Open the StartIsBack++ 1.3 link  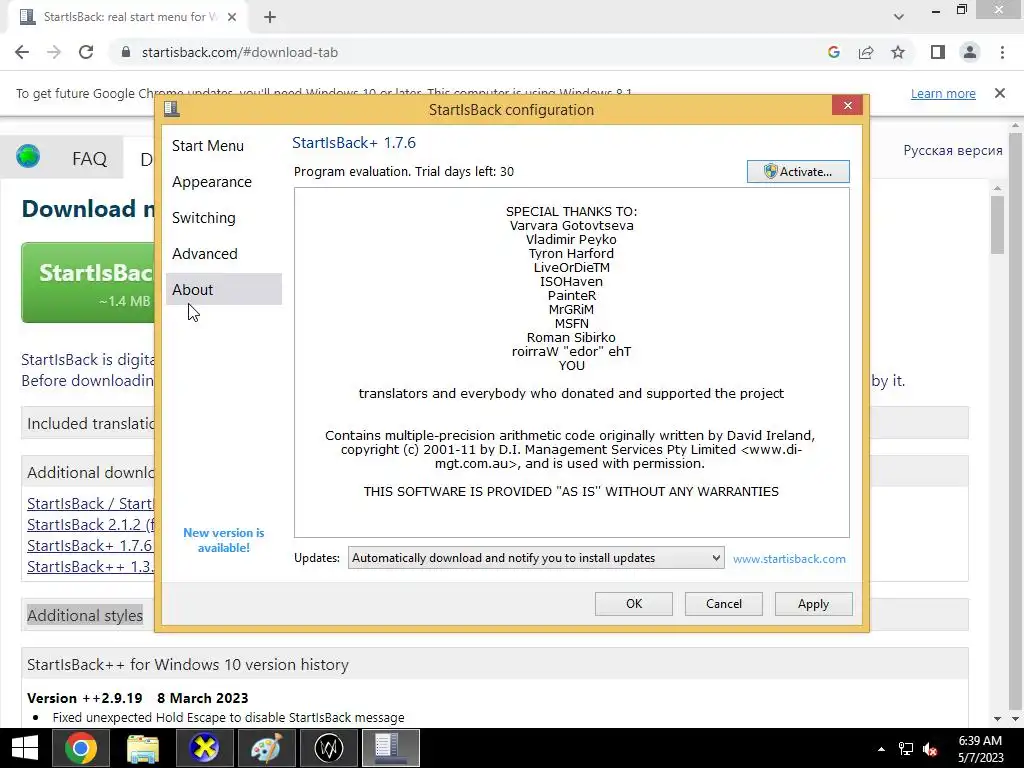point(91,566)
